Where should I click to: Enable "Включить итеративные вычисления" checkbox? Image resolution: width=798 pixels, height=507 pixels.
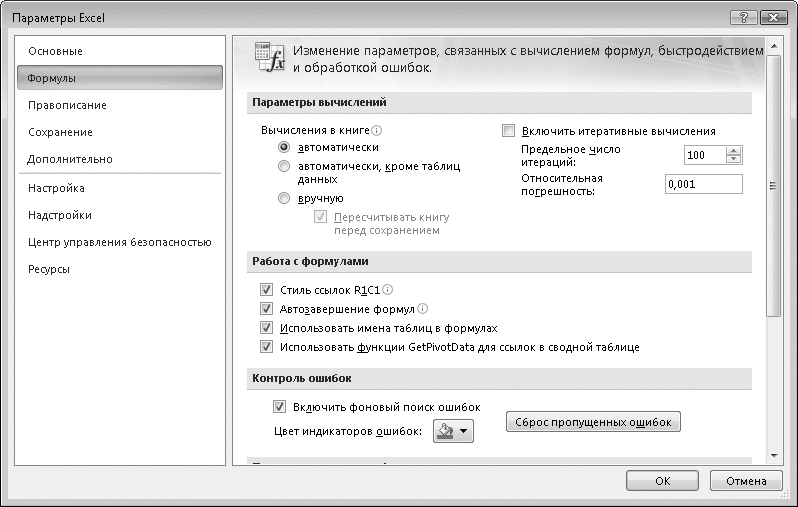tap(508, 131)
